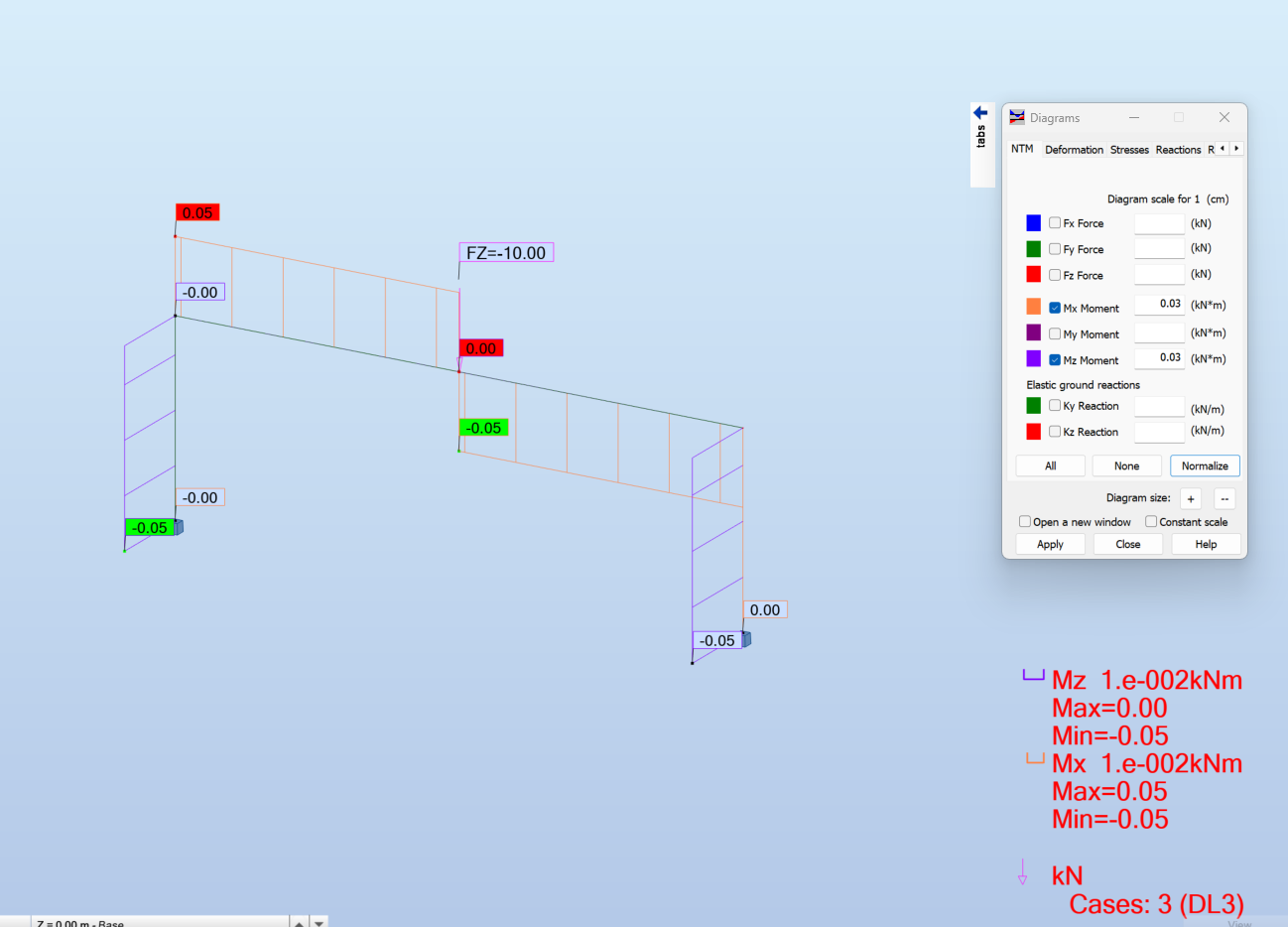Switch to the NTM tab
The height and width of the screenshot is (927, 1288).
click(1022, 149)
